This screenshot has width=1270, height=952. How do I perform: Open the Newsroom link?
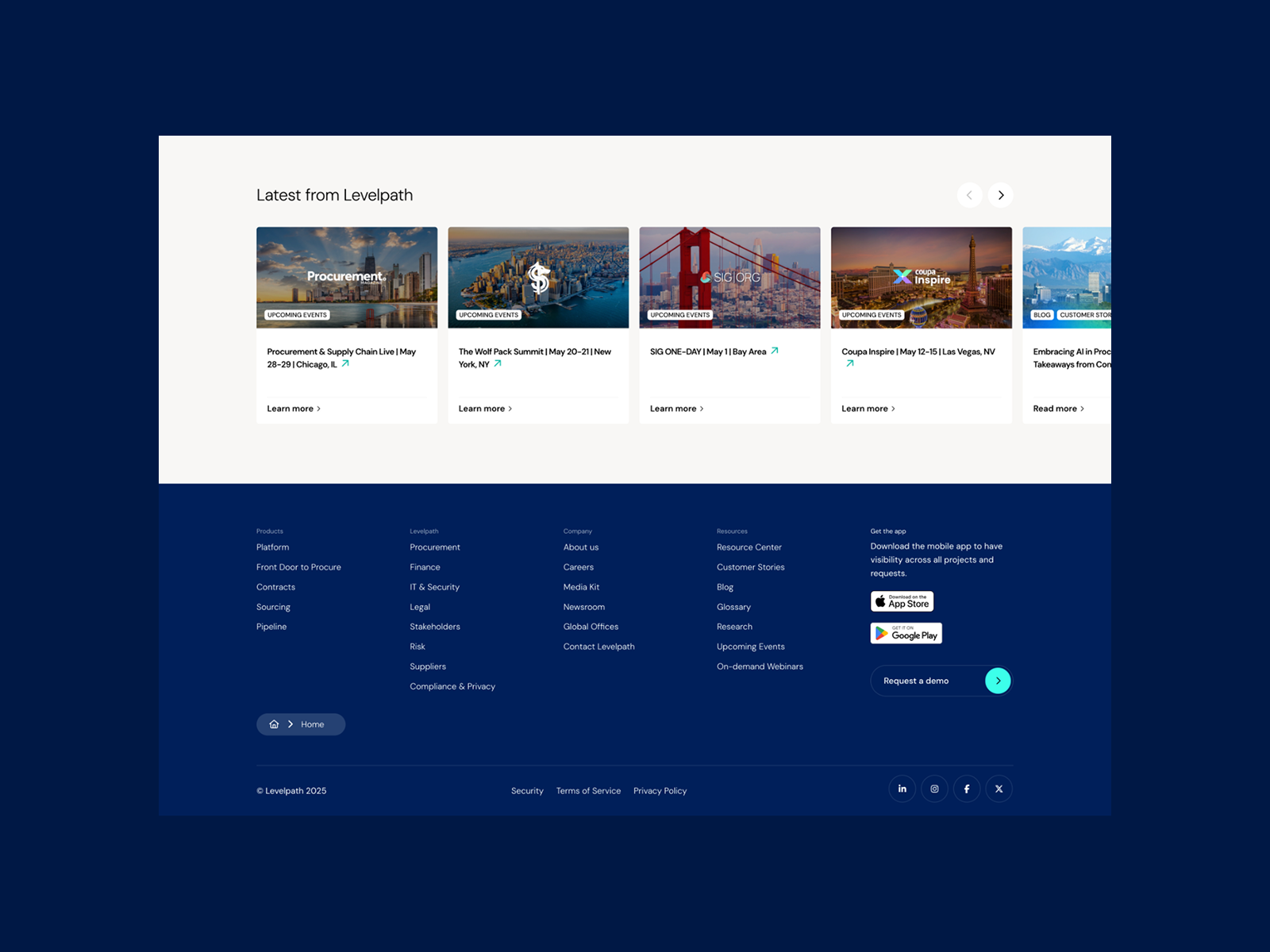click(x=584, y=607)
